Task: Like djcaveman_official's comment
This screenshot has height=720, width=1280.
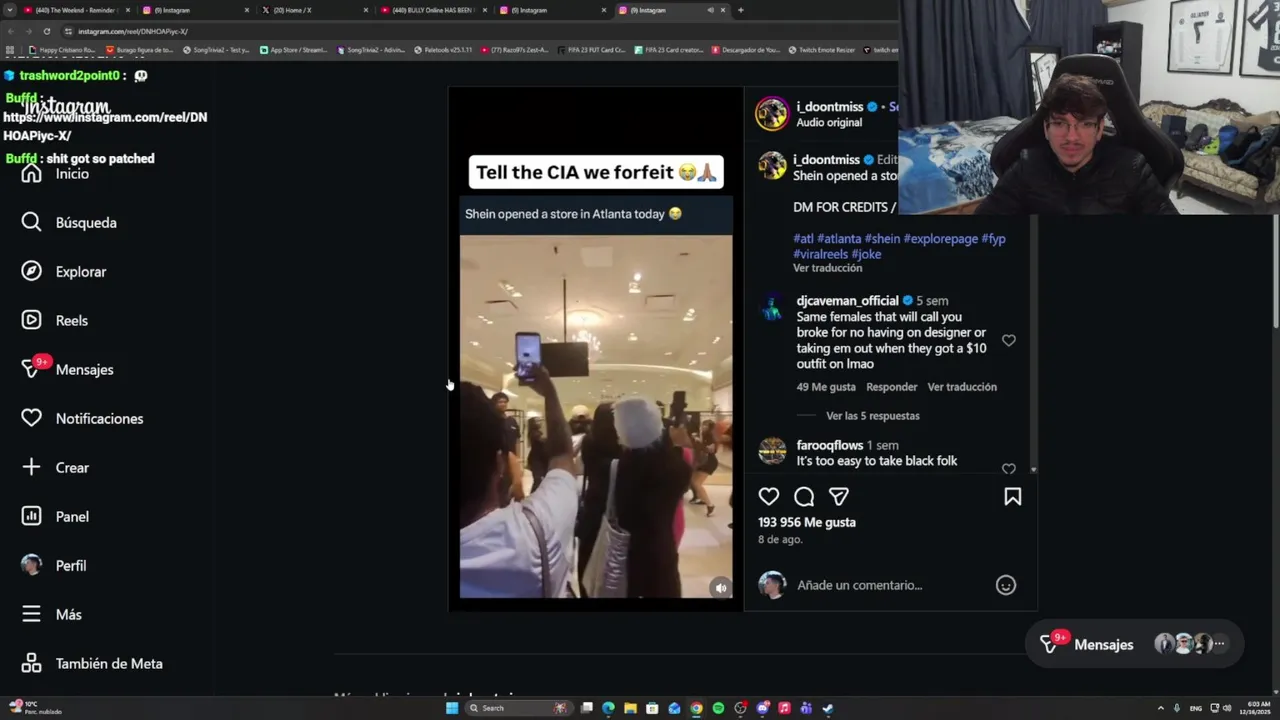Action: [1009, 341]
